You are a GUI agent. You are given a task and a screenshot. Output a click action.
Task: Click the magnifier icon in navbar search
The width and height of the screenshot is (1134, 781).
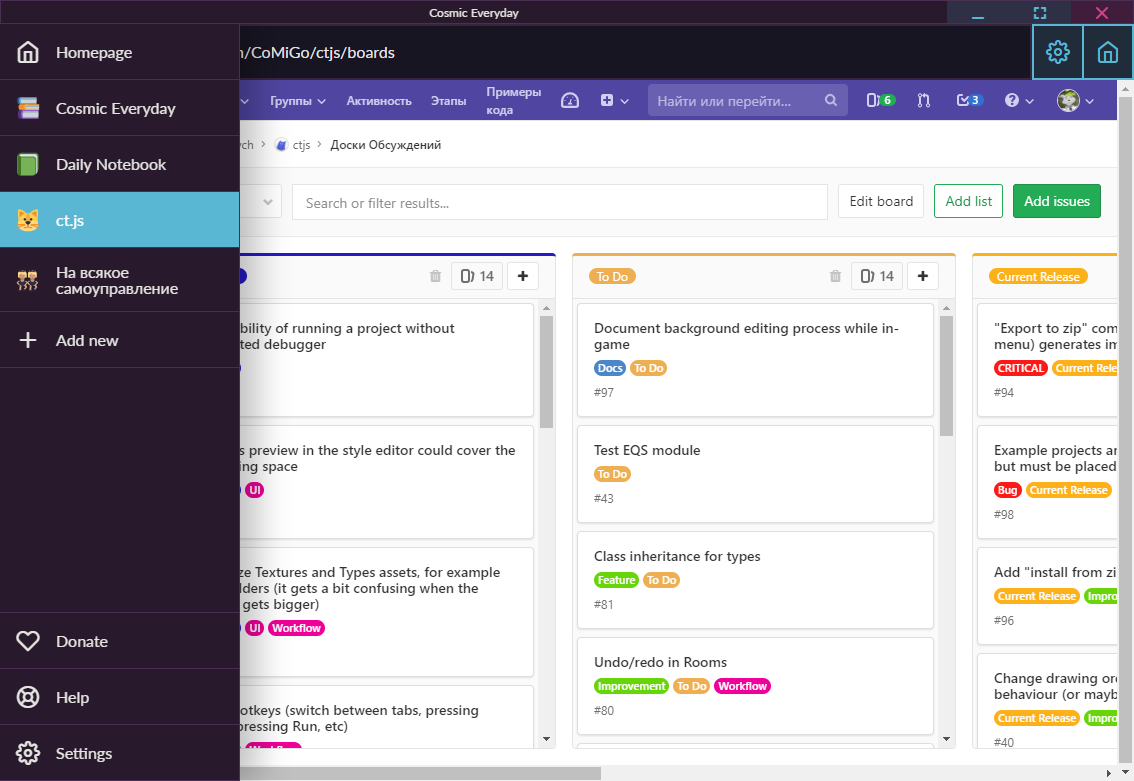[x=831, y=101]
